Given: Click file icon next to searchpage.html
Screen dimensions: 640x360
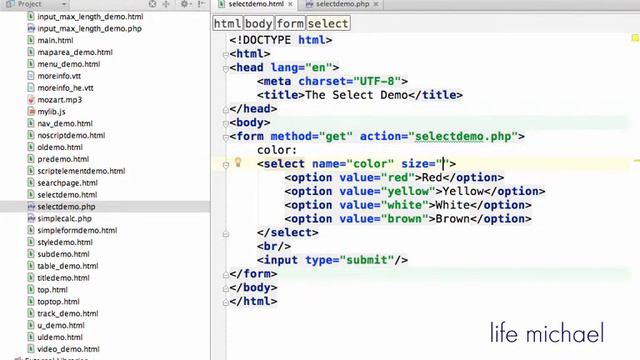Looking at the screenshot, I should pos(31,182).
